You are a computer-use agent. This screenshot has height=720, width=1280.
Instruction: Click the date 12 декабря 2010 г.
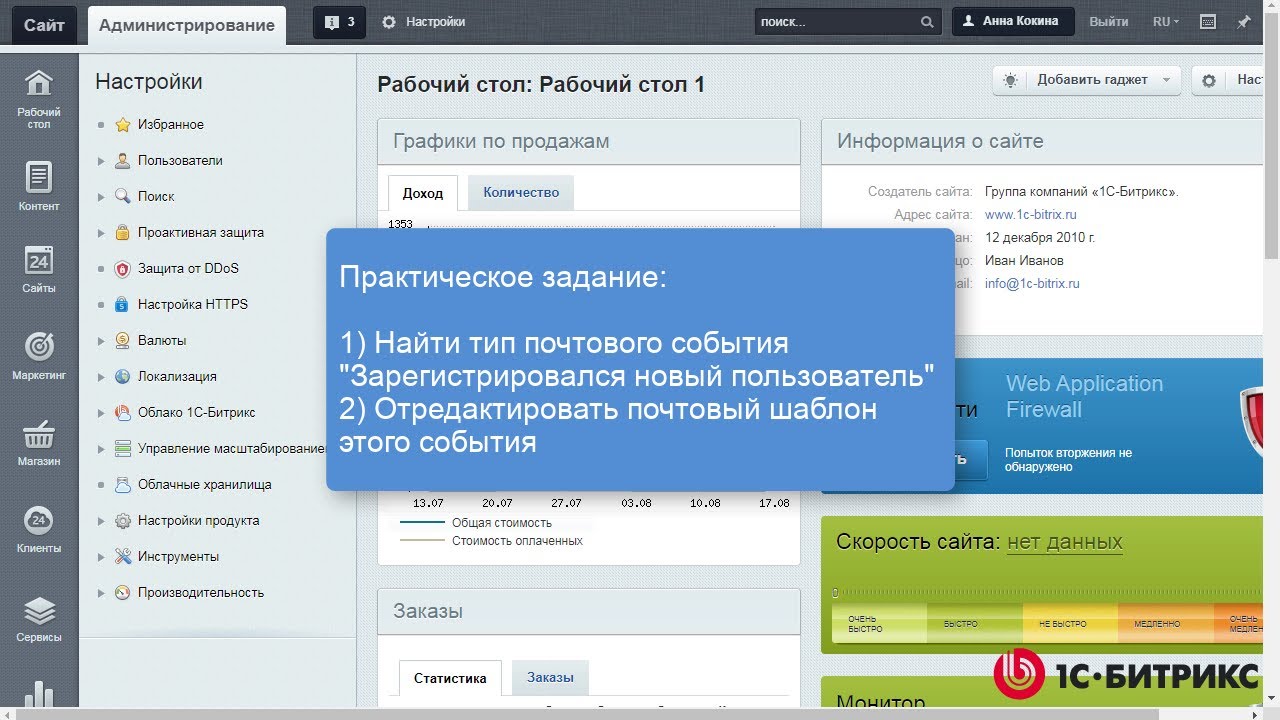click(1040, 238)
